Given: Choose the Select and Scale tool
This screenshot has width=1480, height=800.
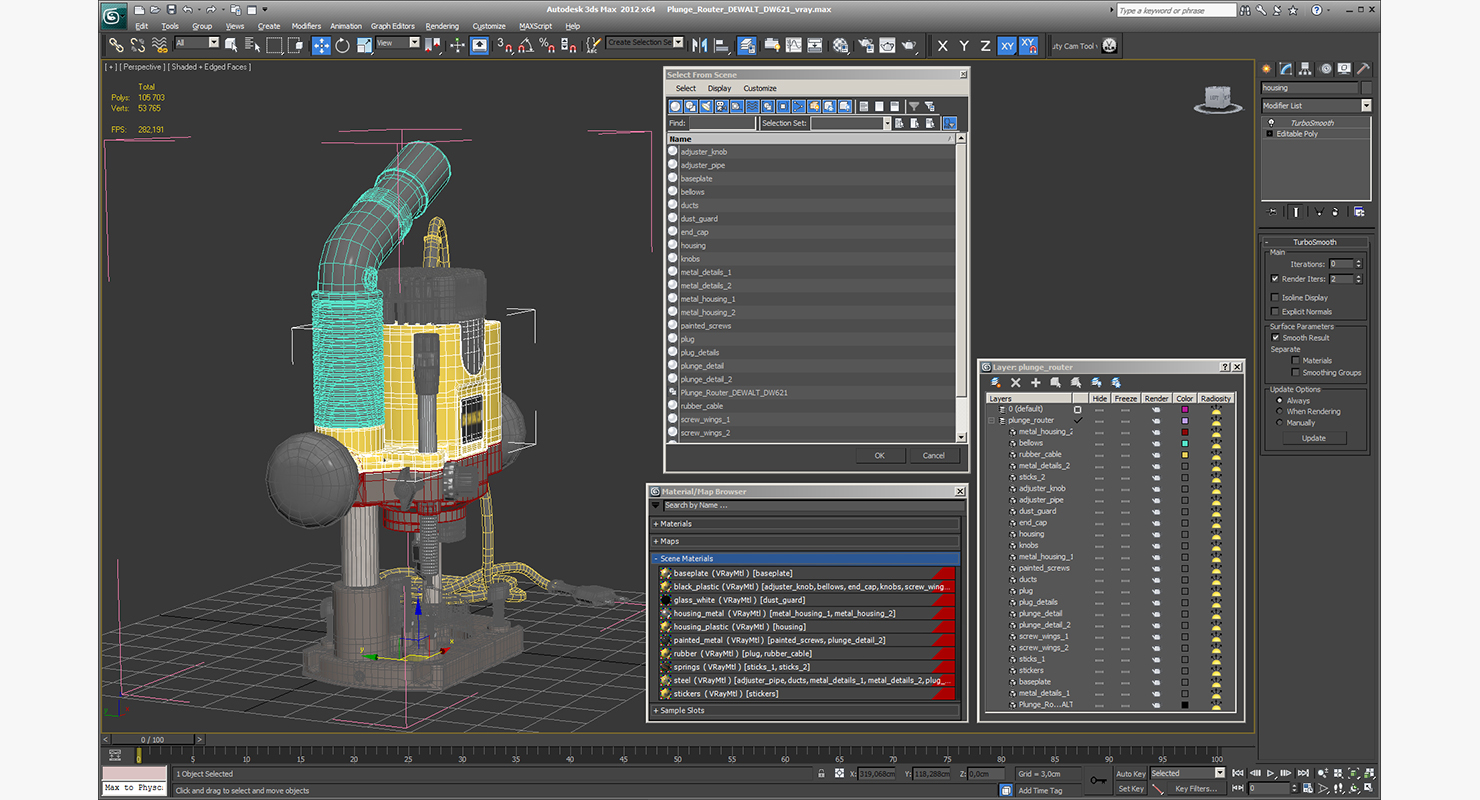Looking at the screenshot, I should pyautogui.click(x=364, y=45).
